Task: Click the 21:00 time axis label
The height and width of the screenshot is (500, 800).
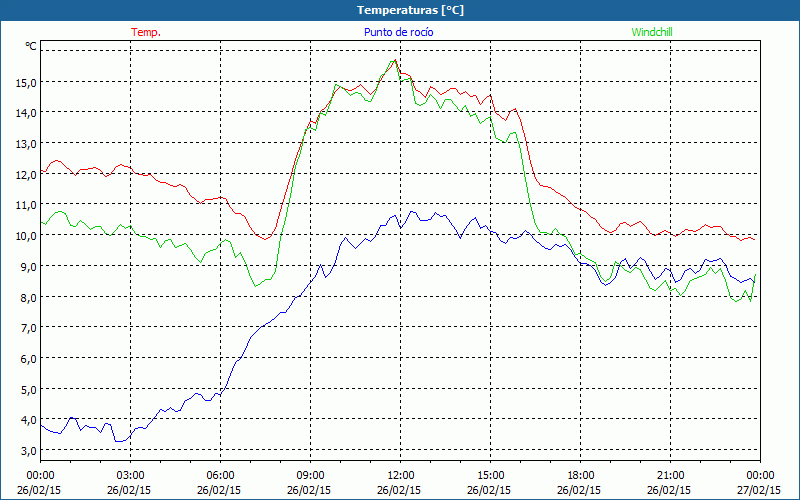Action: [670, 476]
